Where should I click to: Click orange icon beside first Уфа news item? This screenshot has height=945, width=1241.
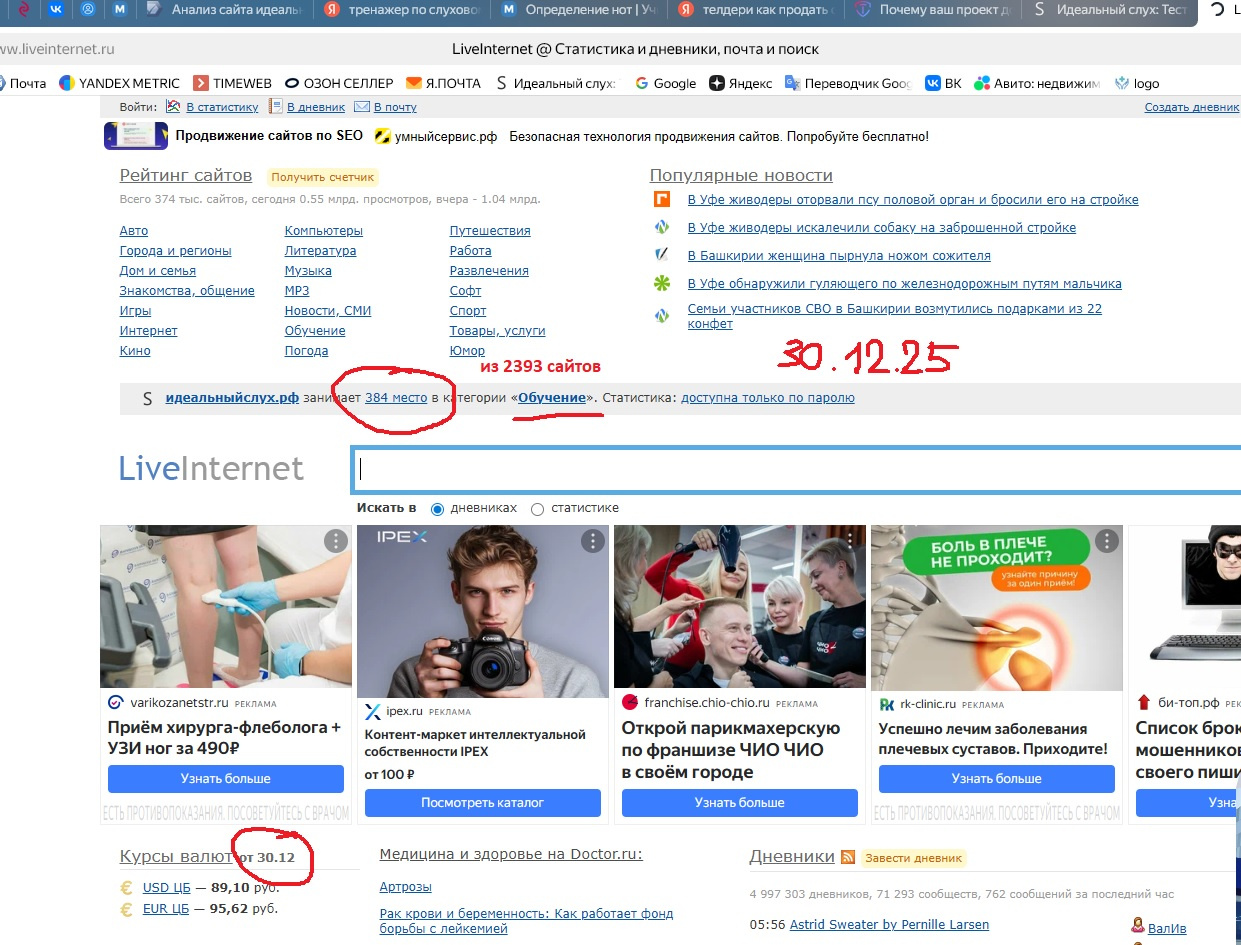point(661,199)
